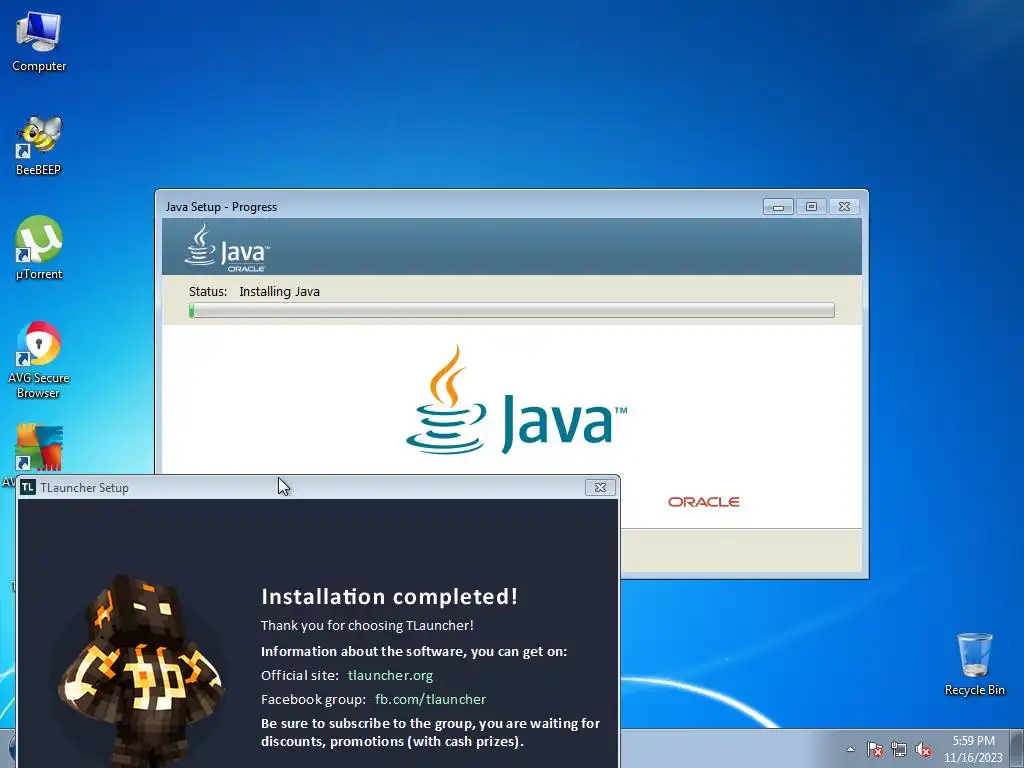Screen dimensions: 1024x768
Task: Select the µTorrent desktop shortcut
Action: pos(39,248)
